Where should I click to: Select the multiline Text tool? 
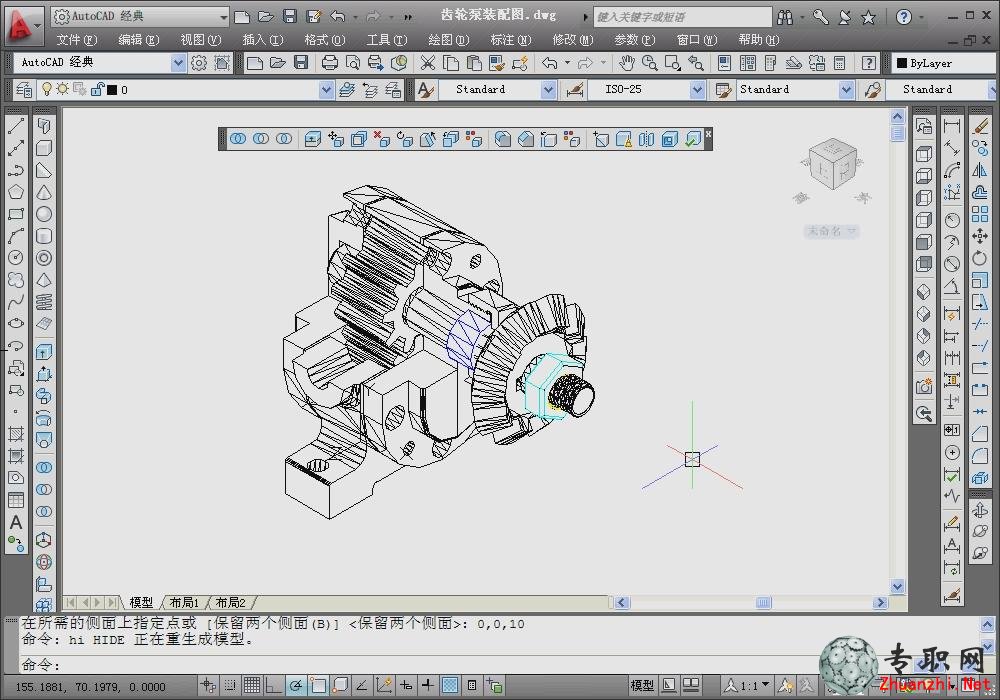(16, 522)
